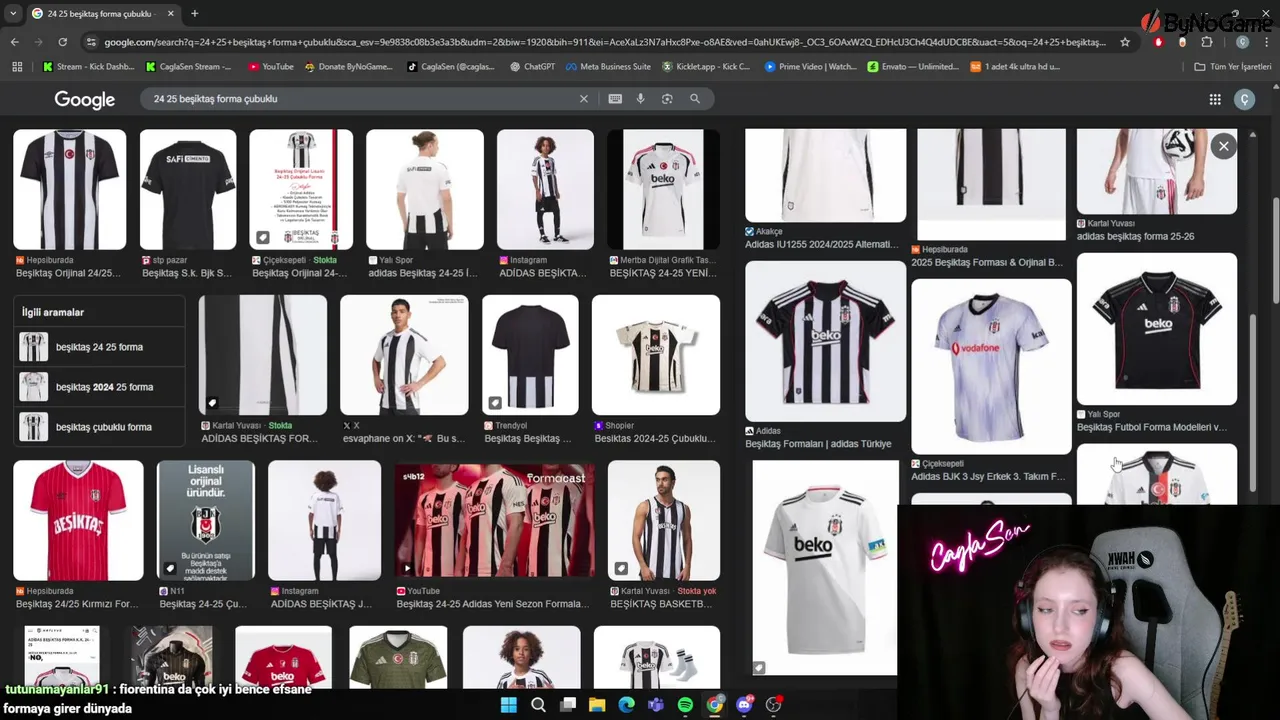The image size is (1280, 720).
Task: Open Task View in the taskbar
Action: point(568,705)
